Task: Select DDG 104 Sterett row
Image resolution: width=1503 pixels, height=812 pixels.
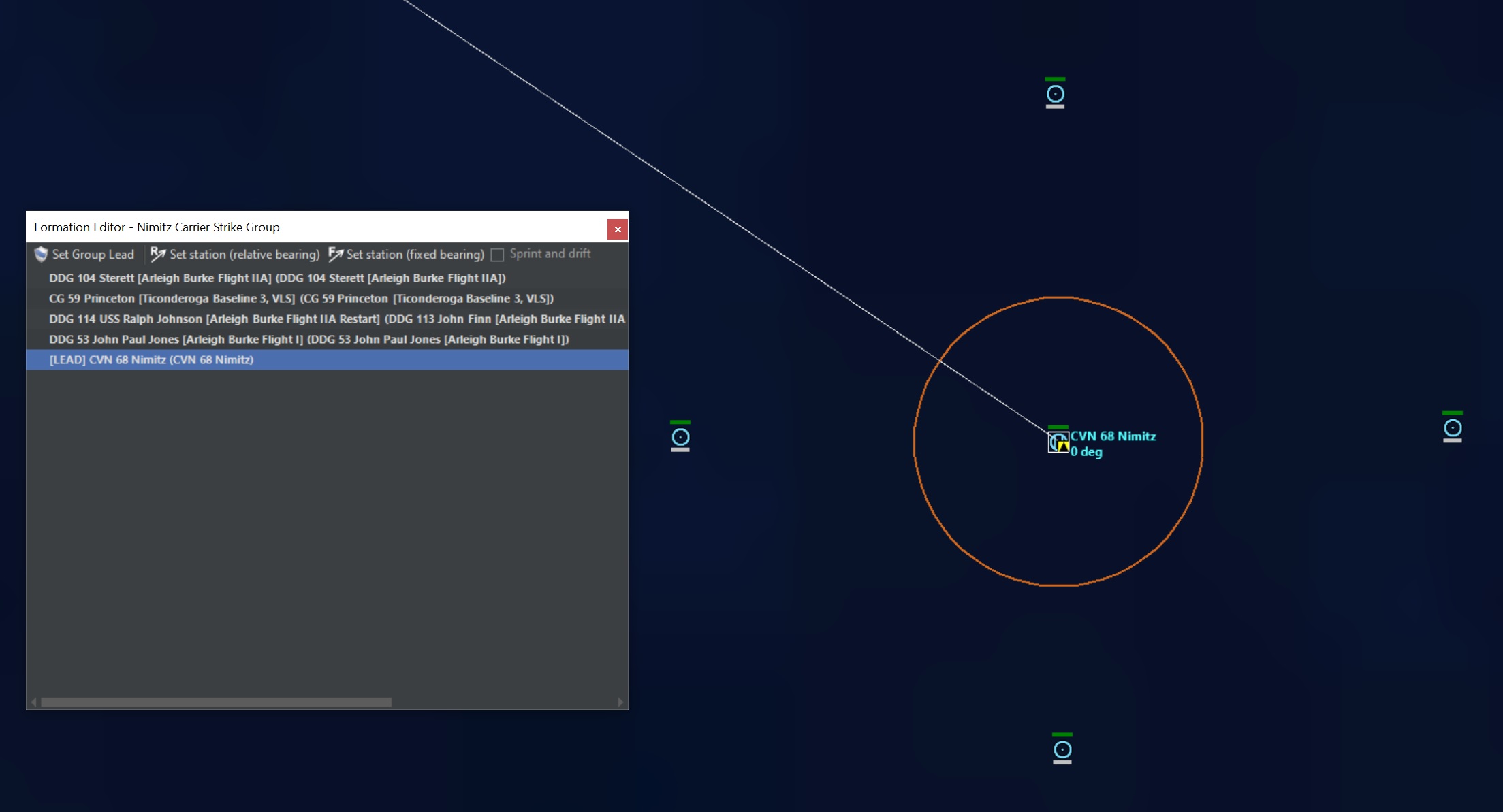Action: tap(327, 278)
